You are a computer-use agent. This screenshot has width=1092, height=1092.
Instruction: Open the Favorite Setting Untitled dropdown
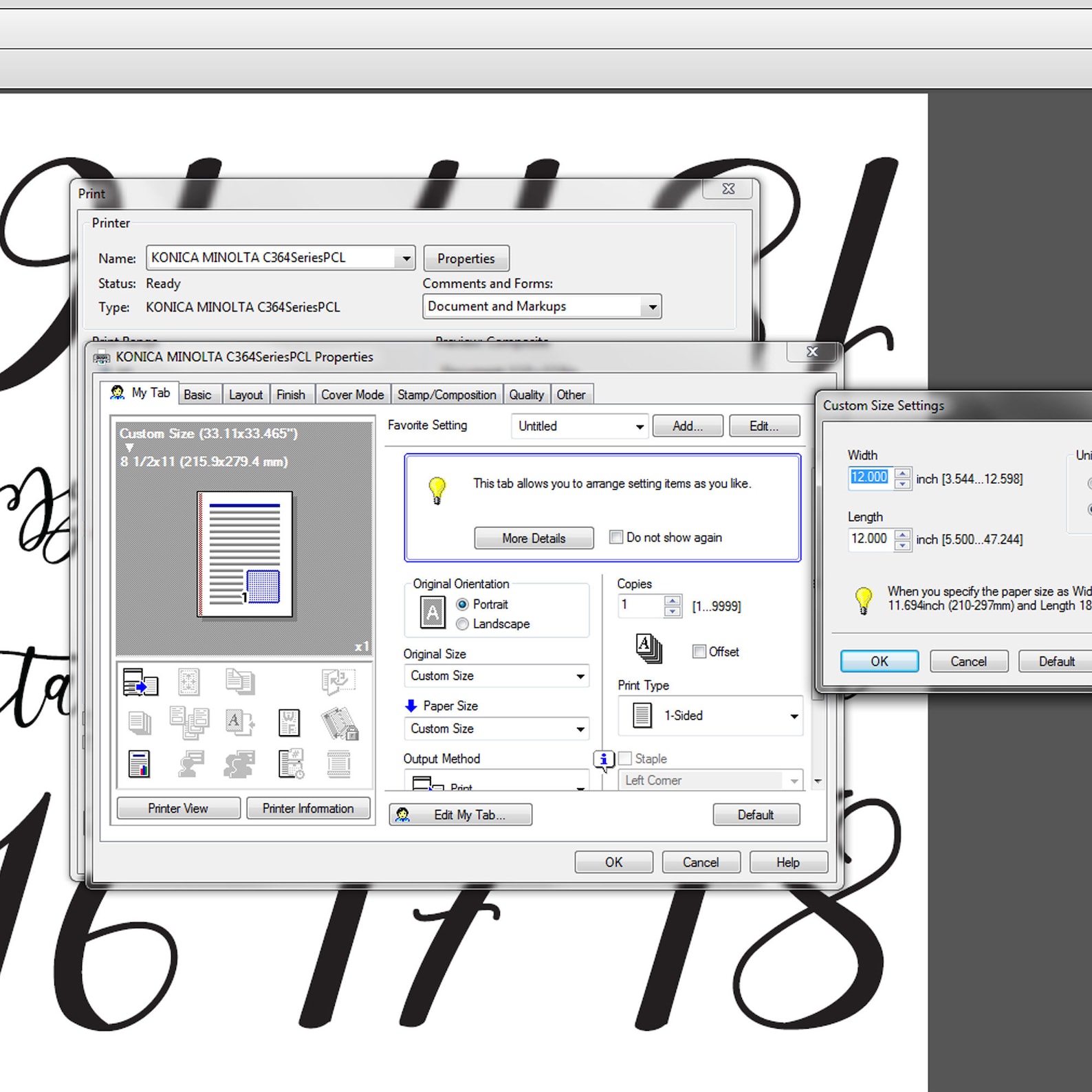pos(580,426)
